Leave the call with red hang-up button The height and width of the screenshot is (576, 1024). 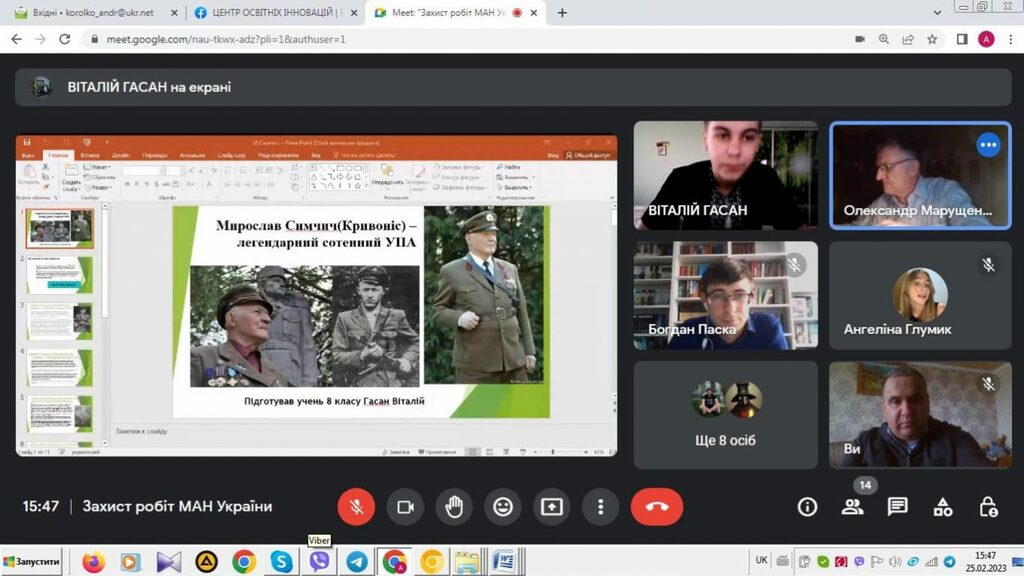657,507
